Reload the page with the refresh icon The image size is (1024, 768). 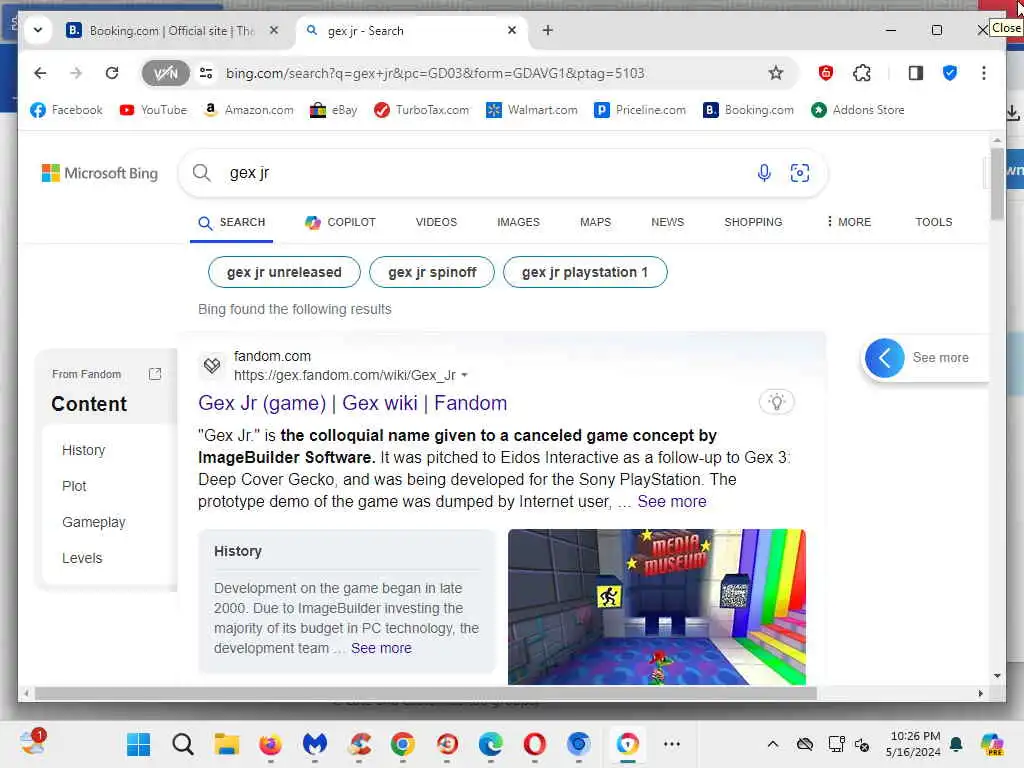112,73
